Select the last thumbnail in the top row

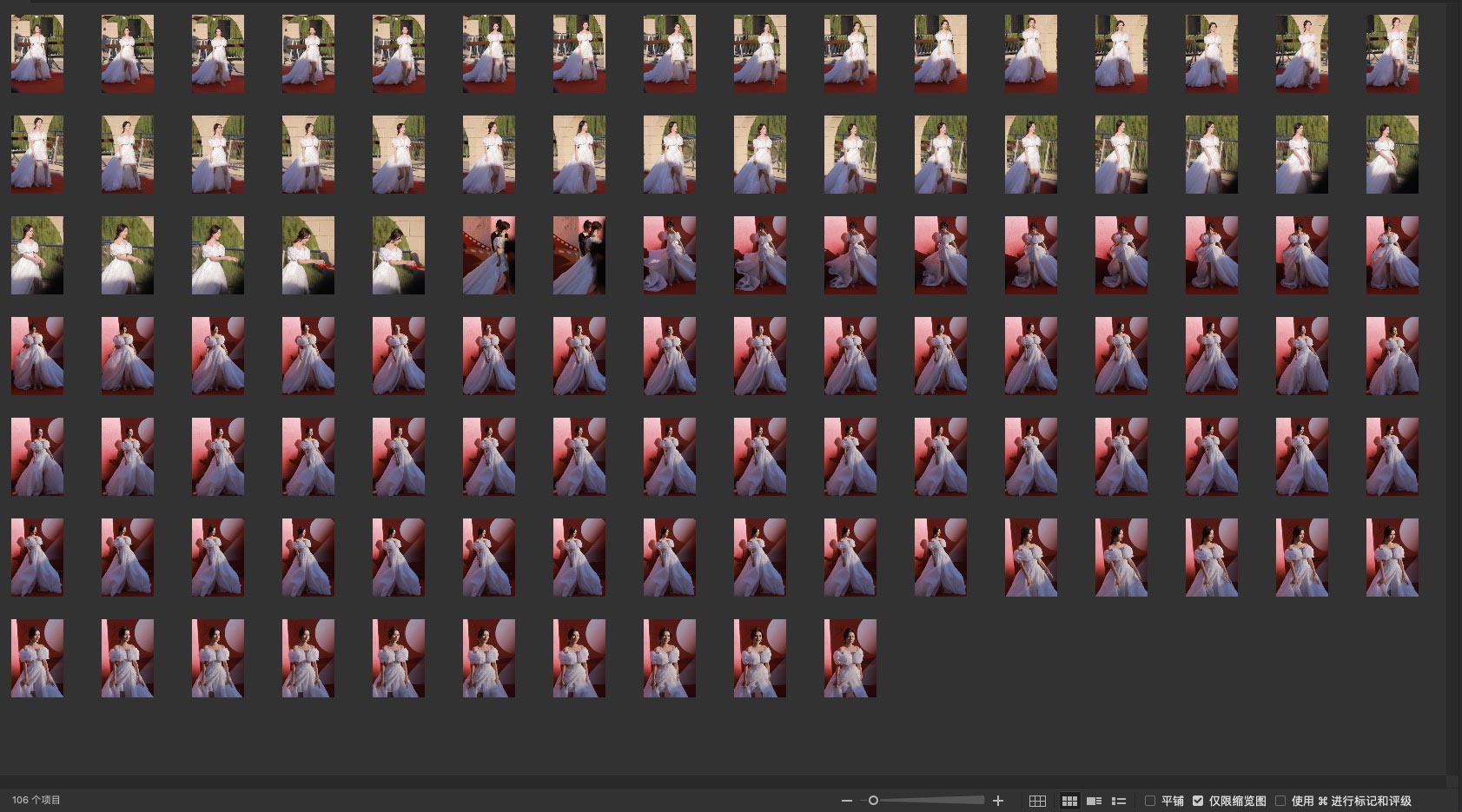[1392, 54]
